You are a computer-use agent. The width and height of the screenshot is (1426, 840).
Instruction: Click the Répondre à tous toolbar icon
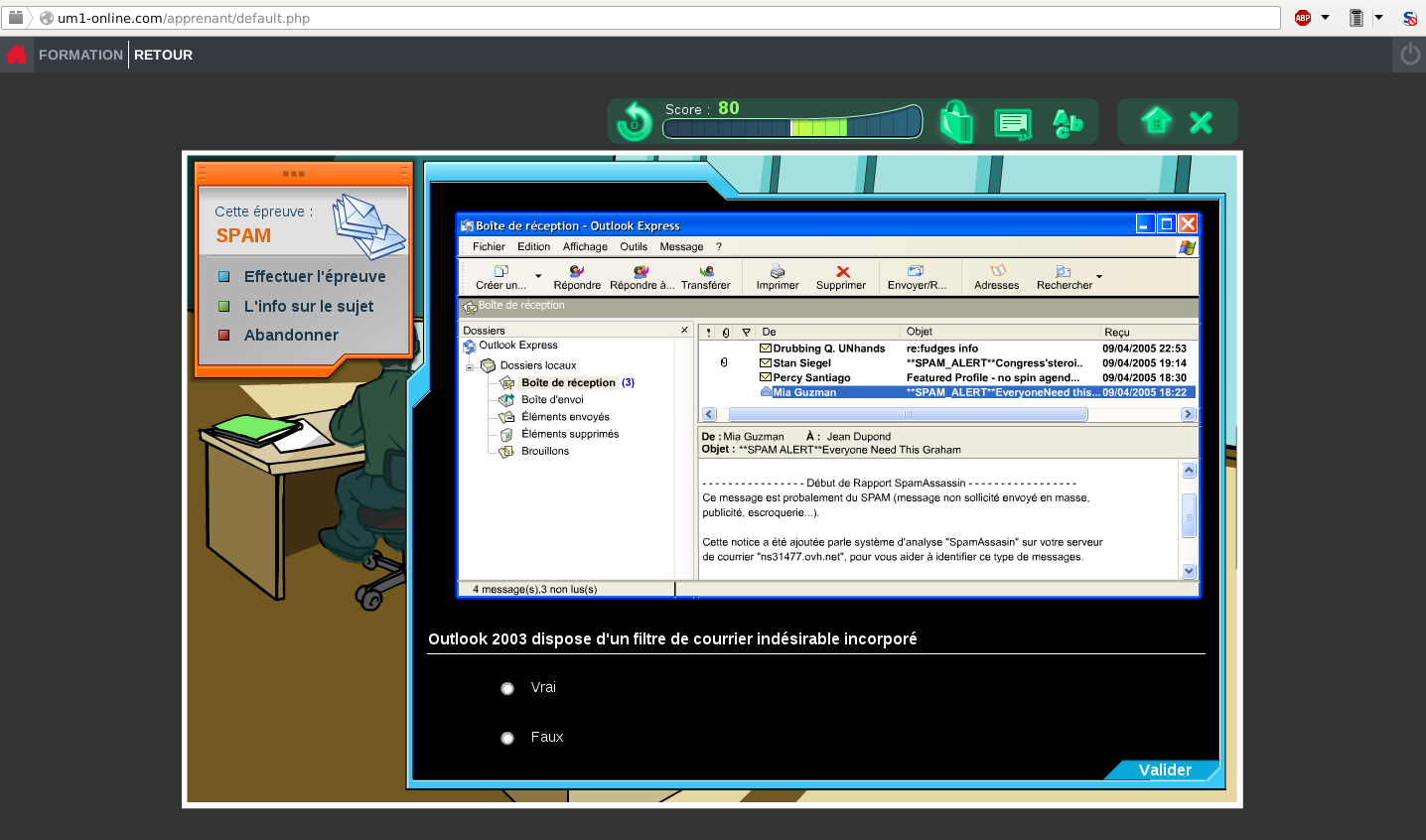click(x=642, y=277)
